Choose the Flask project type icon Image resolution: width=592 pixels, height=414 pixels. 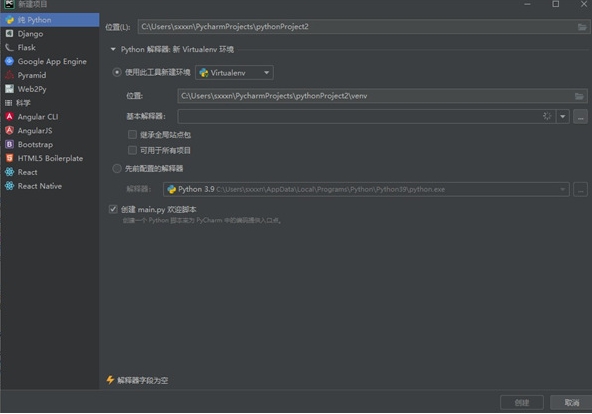tap(9, 48)
